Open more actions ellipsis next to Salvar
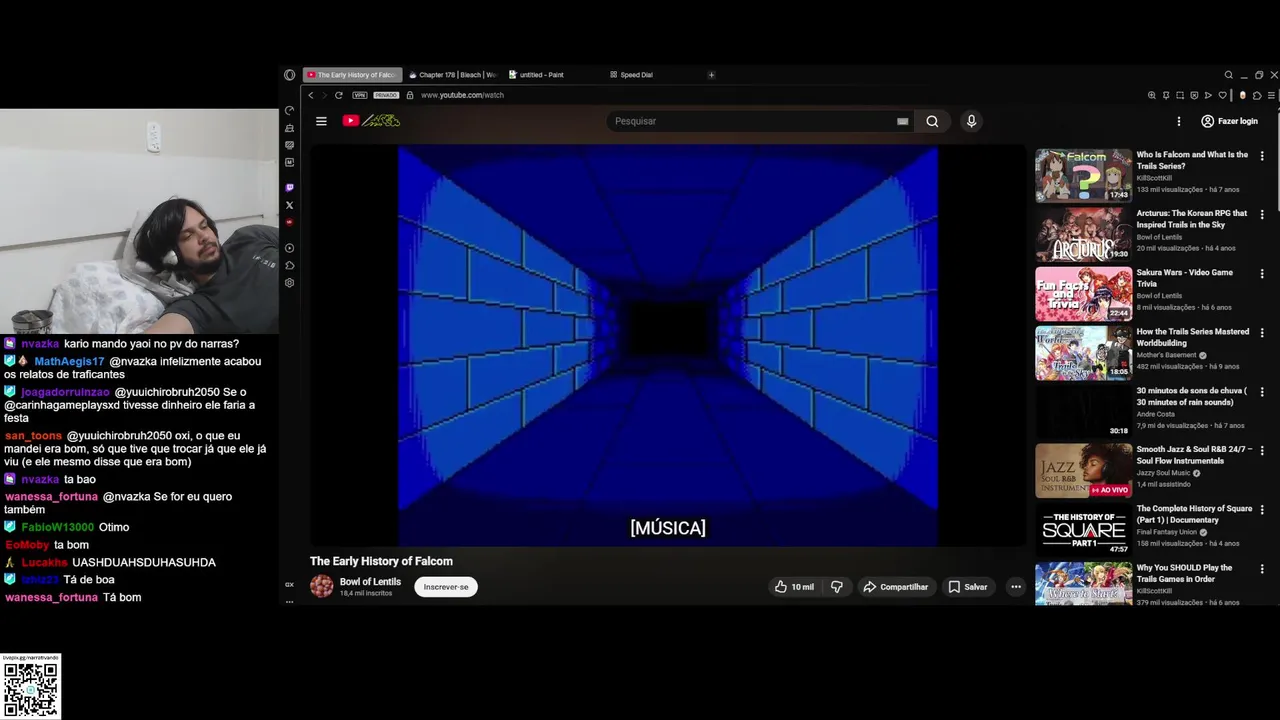The image size is (1280, 720). pyautogui.click(x=1016, y=587)
